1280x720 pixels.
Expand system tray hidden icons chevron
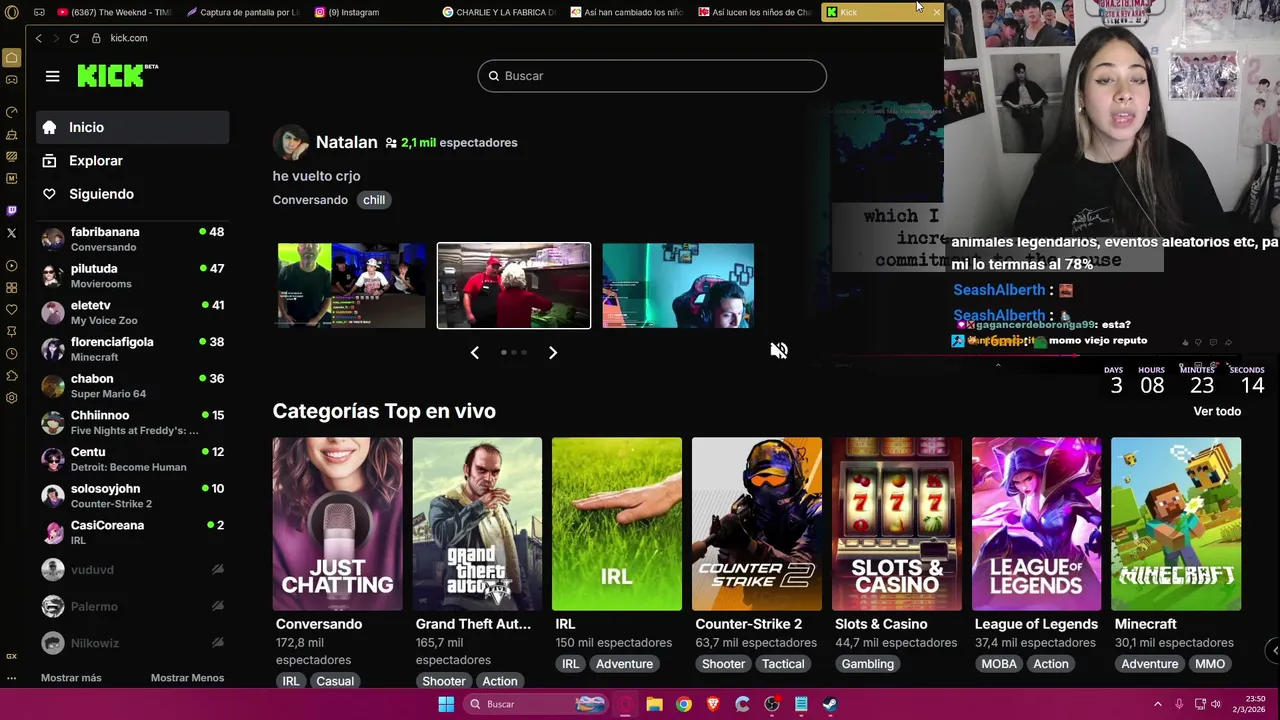click(x=1158, y=704)
